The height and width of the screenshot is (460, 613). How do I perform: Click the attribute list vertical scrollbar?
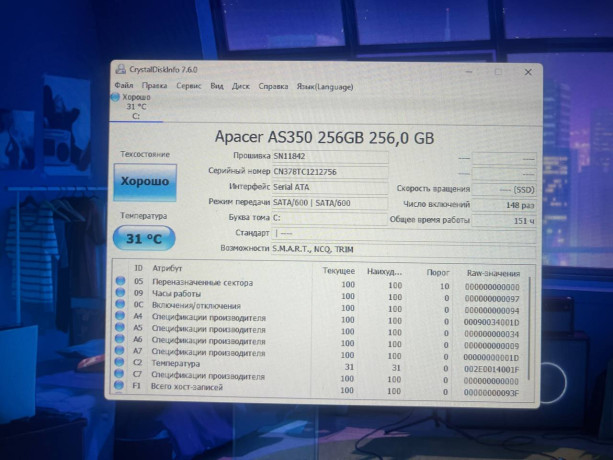click(529, 328)
